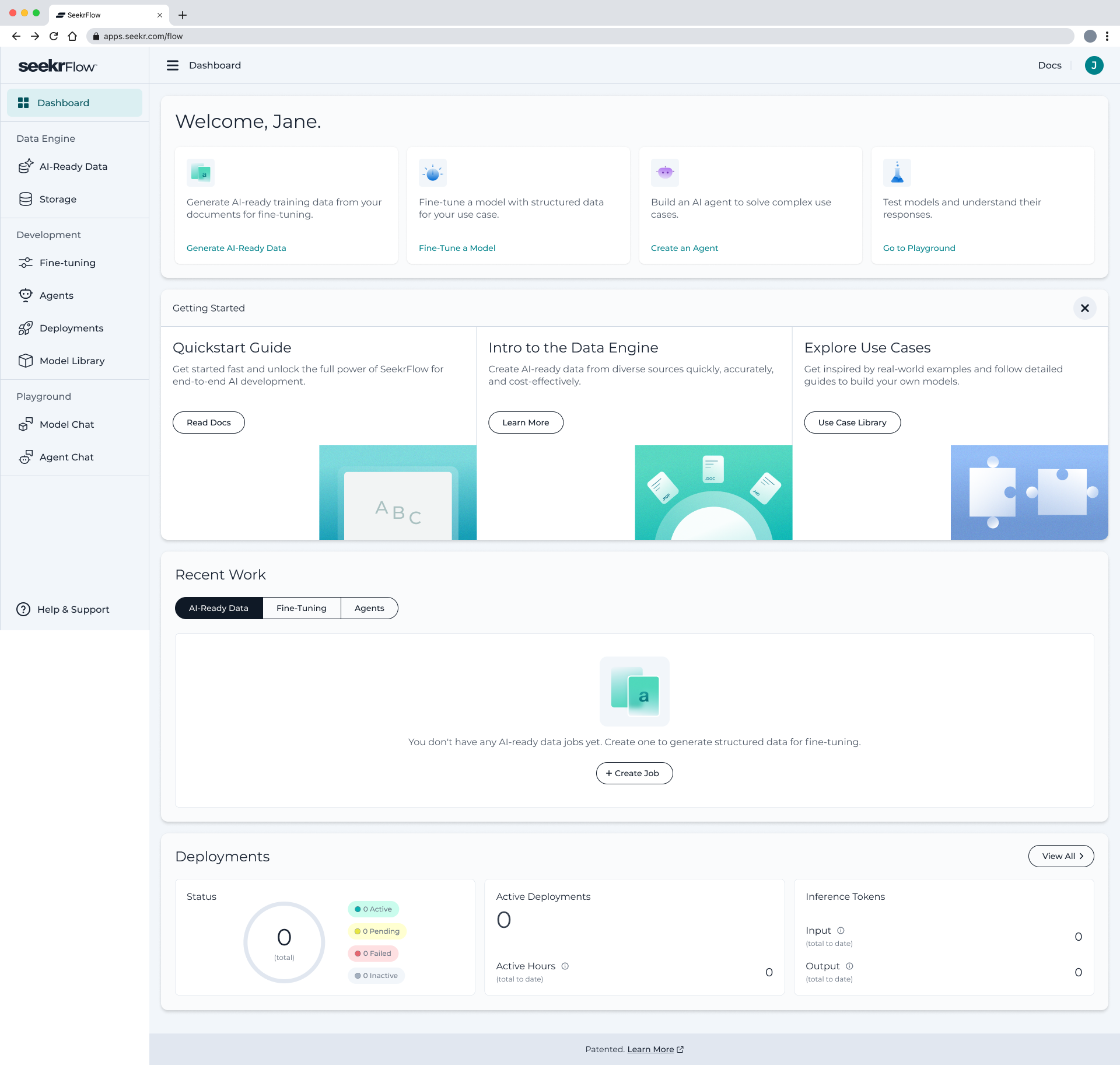Click the hamburger menu icon beside Dashboard

tap(173, 65)
